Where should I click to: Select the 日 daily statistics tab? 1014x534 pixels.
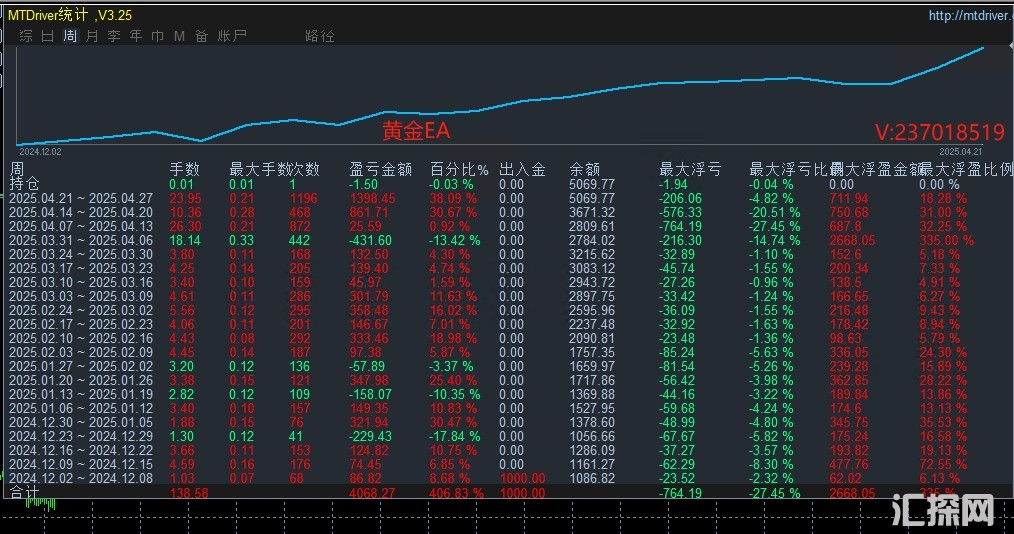pyautogui.click(x=48, y=36)
